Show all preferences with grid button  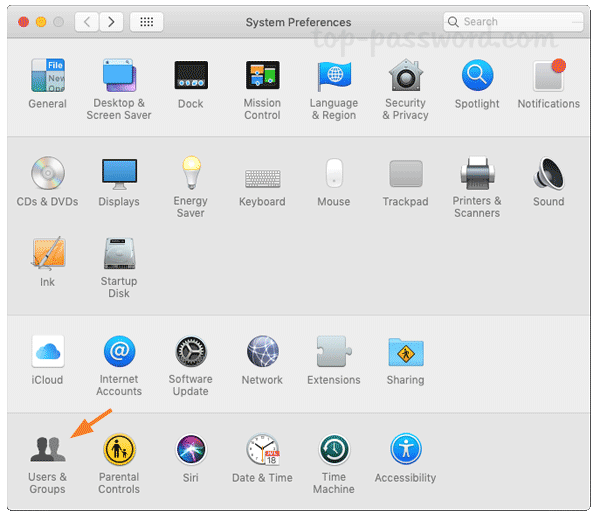click(147, 21)
